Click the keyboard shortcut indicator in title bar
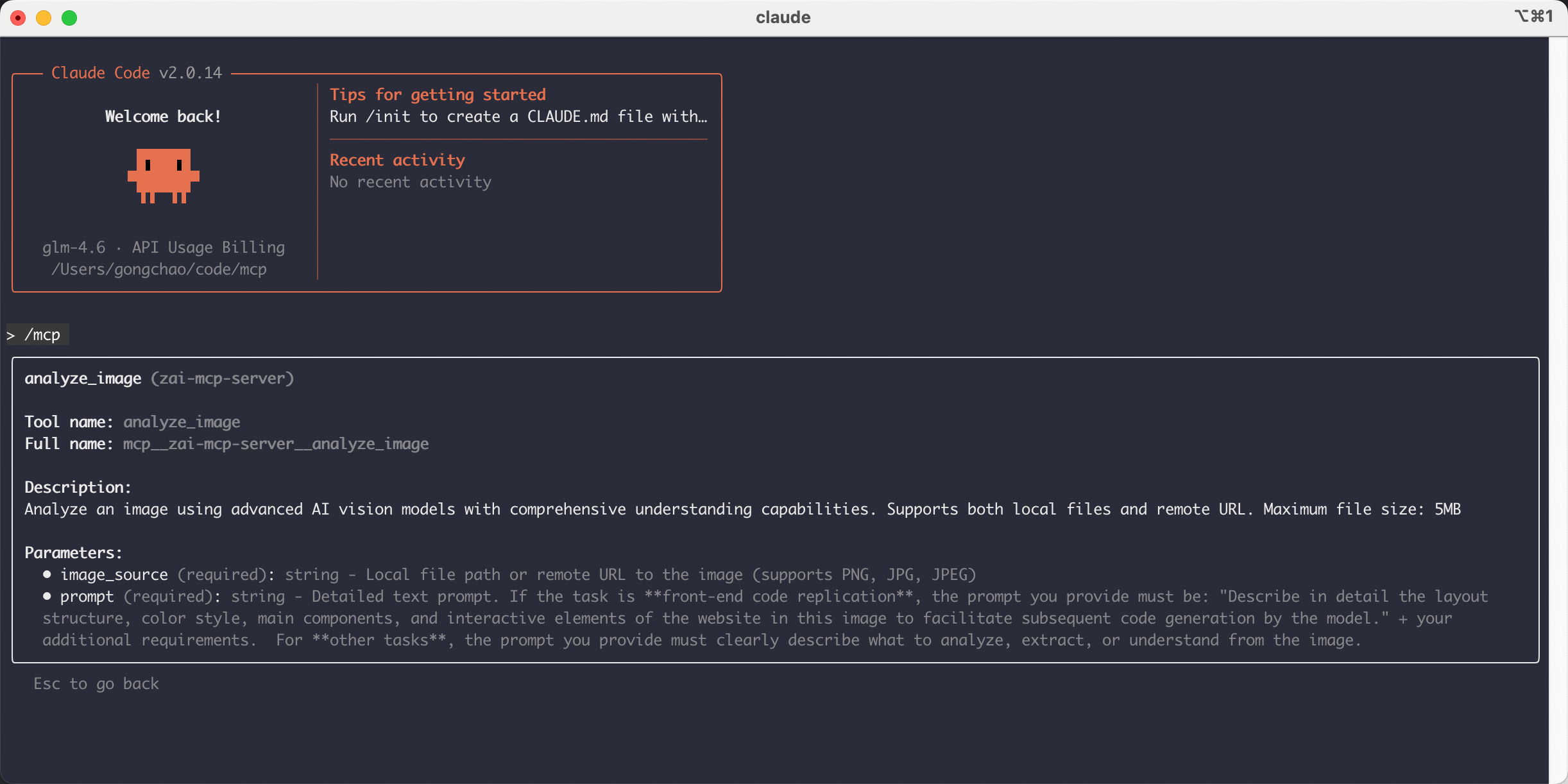Viewport: 1568px width, 784px height. 1533,17
